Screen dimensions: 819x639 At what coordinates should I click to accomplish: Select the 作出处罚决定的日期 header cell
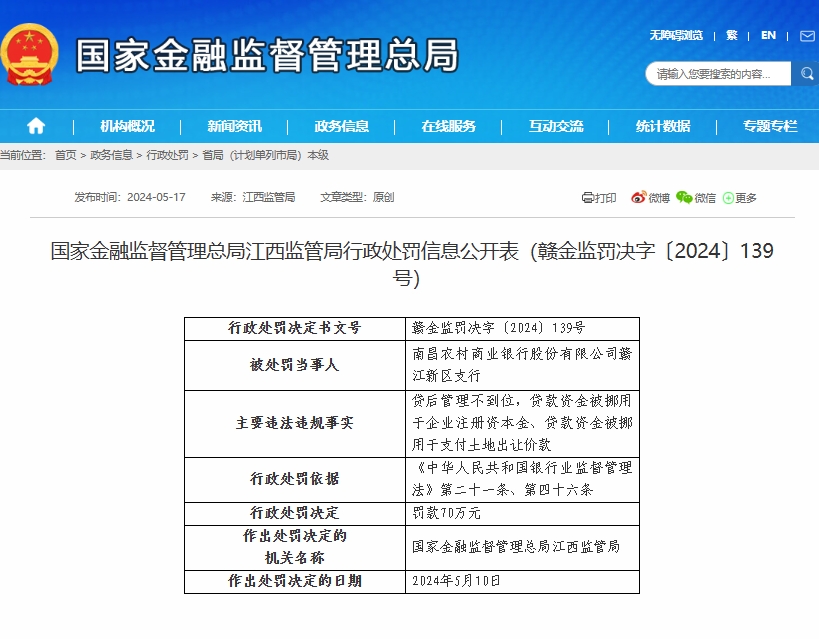[295, 582]
